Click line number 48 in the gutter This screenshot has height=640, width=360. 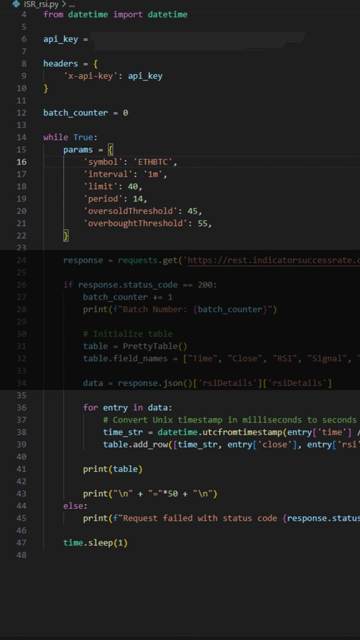coord(22,555)
